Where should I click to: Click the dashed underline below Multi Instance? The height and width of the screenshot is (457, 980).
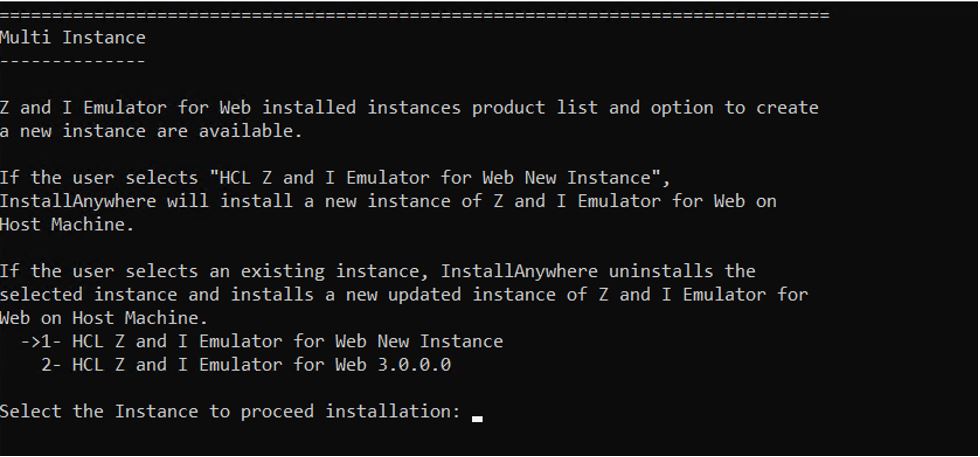coord(73,61)
